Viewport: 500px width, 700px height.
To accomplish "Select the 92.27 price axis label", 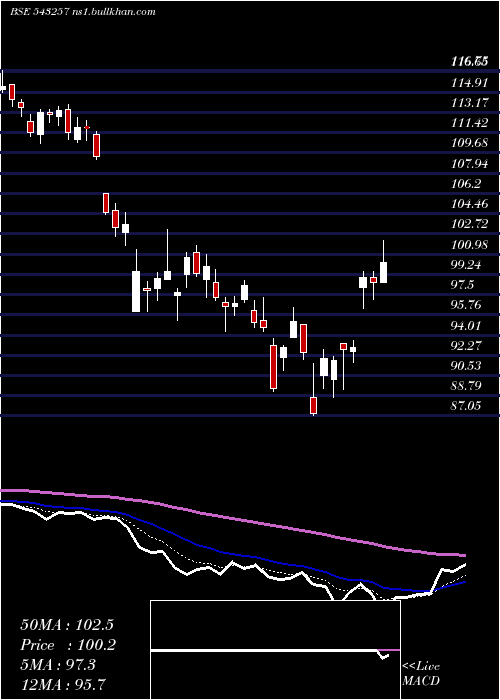I will click(x=466, y=345).
